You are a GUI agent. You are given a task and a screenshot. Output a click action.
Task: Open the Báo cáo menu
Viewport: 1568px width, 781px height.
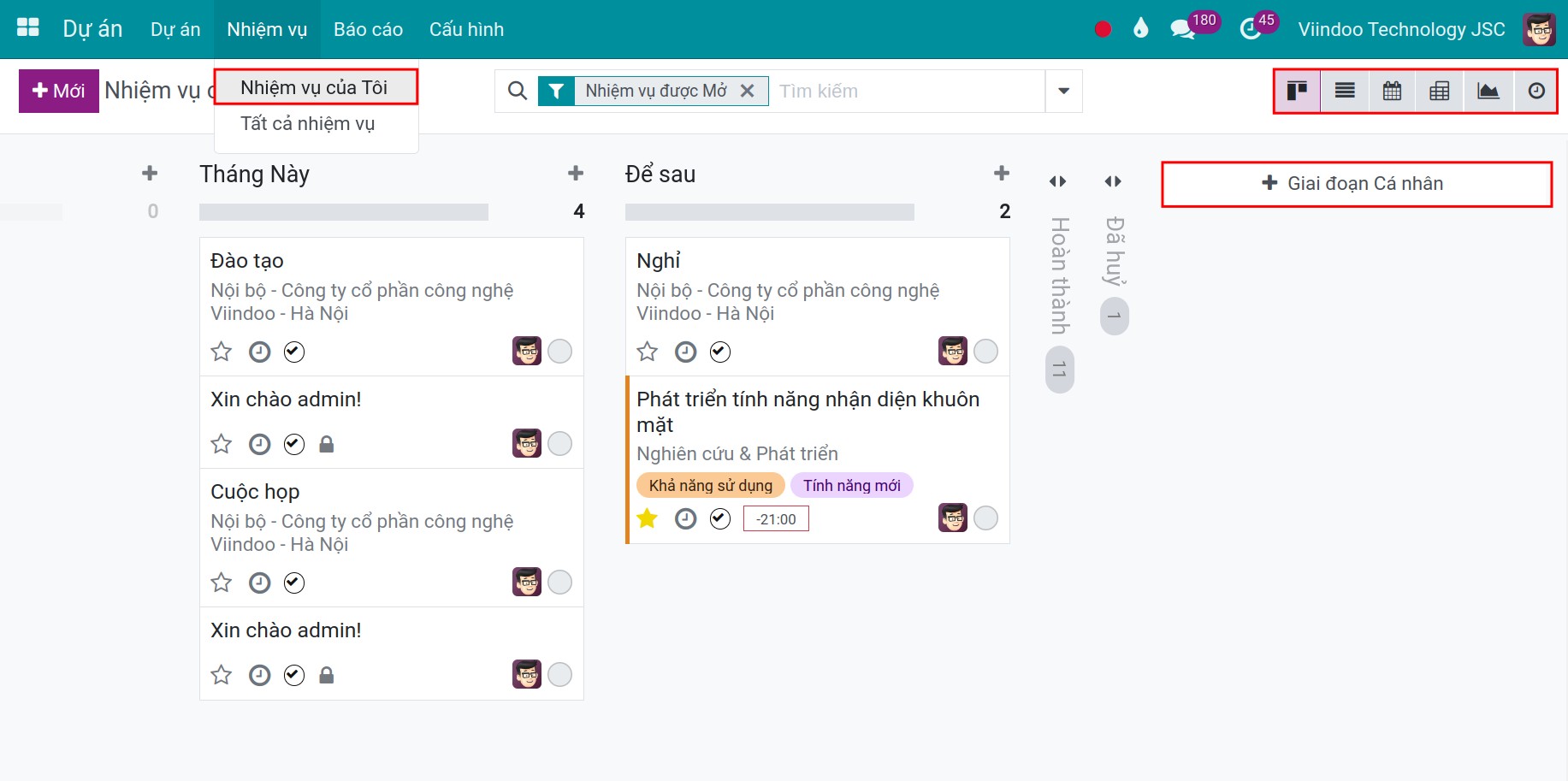(x=367, y=28)
